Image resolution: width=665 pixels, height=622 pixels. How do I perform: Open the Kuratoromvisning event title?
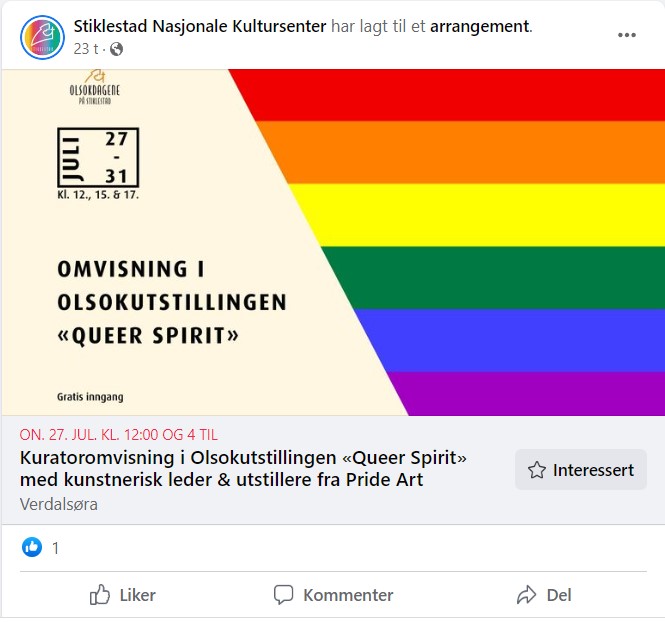[x=244, y=468]
